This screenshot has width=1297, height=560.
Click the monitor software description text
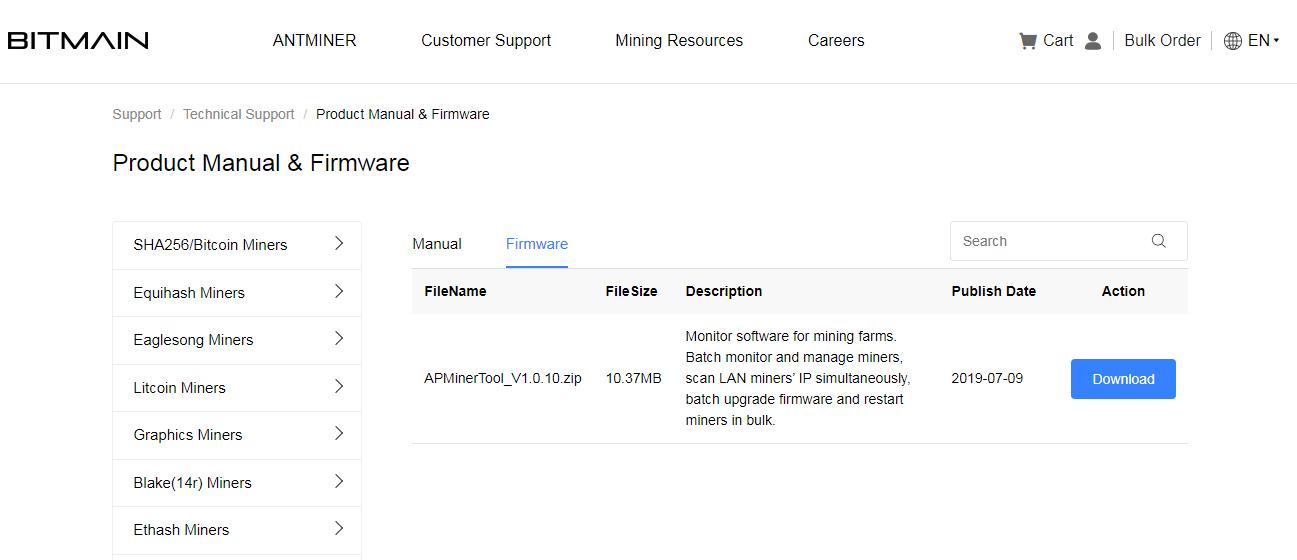click(x=798, y=378)
